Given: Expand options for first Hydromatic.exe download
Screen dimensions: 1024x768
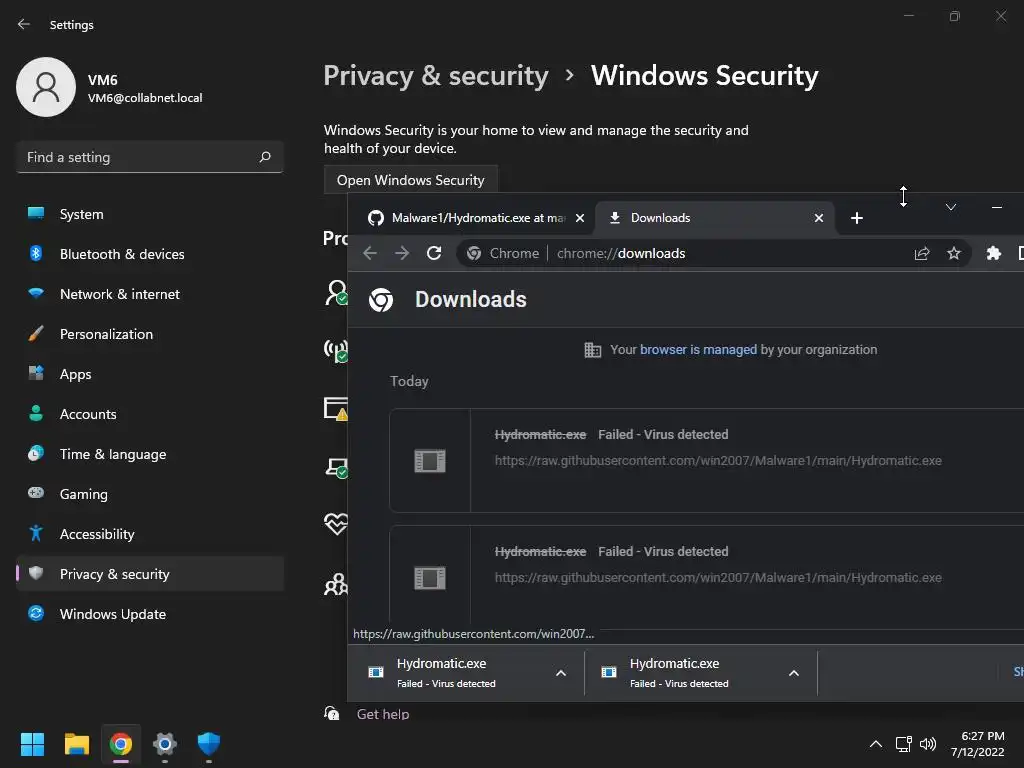Looking at the screenshot, I should tap(561, 673).
